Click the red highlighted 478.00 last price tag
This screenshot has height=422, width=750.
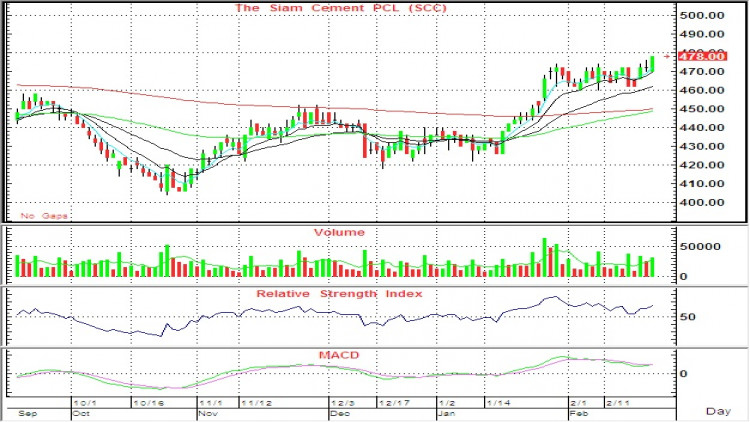coord(703,56)
